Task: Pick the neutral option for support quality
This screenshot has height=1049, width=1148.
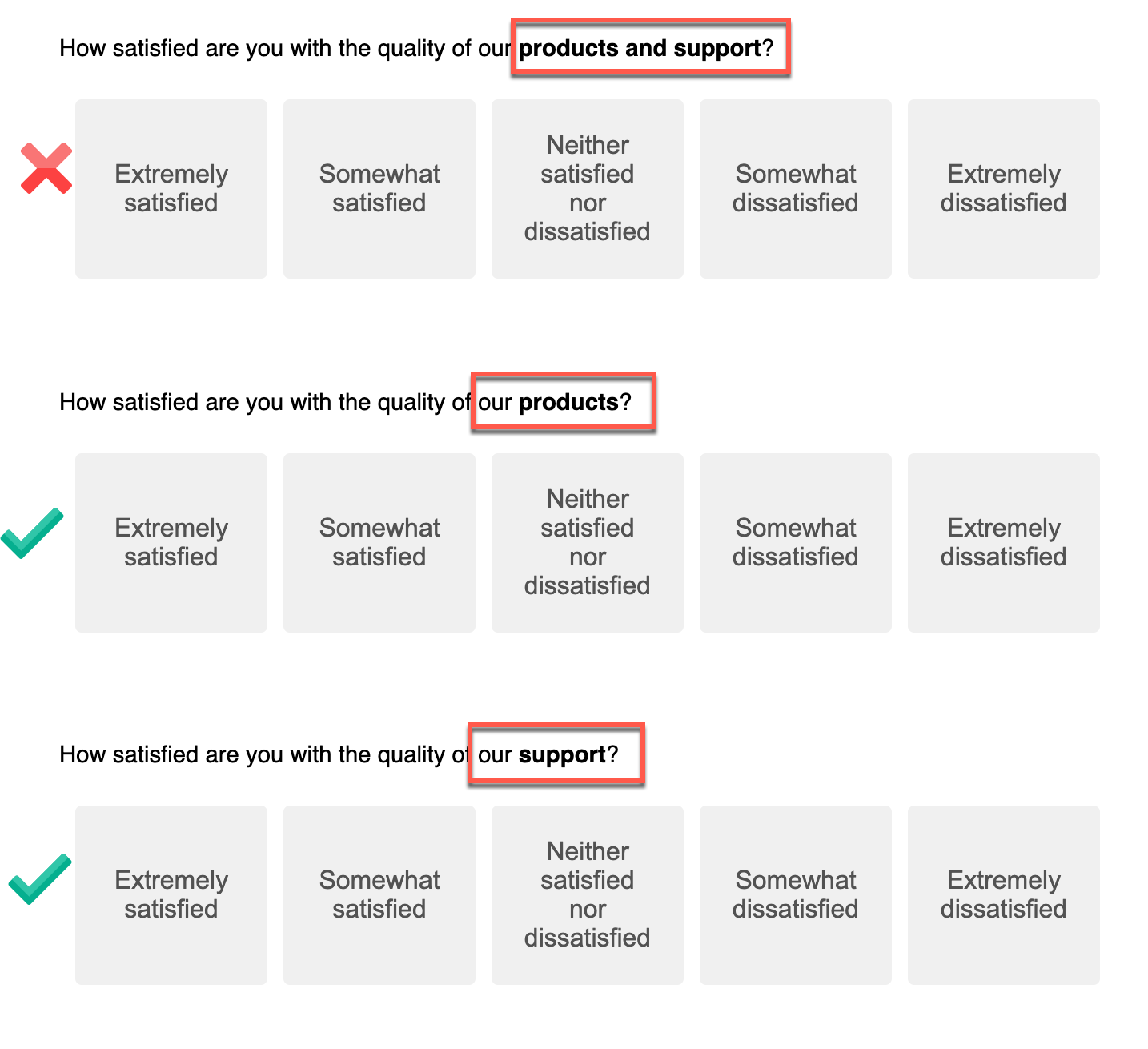Action: pyautogui.click(x=588, y=895)
